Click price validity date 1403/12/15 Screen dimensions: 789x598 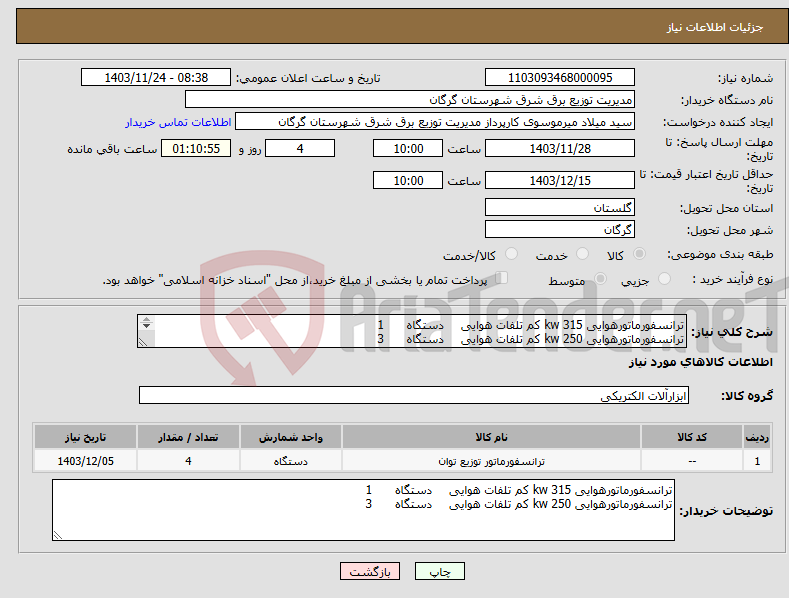(x=560, y=180)
